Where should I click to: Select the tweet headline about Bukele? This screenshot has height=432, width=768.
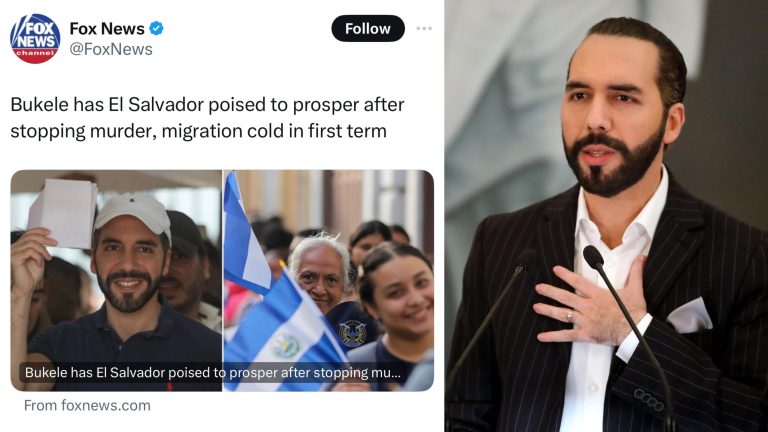point(207,118)
